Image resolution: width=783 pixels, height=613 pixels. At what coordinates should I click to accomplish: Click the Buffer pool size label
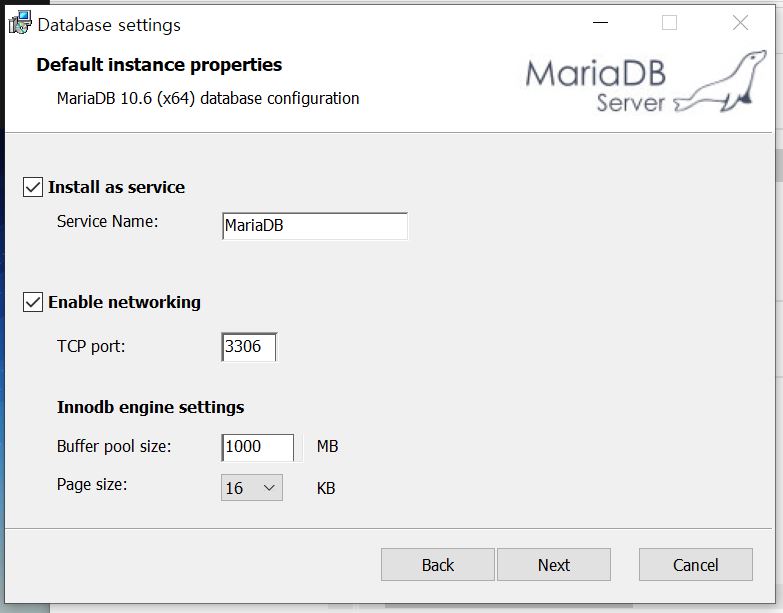(114, 446)
